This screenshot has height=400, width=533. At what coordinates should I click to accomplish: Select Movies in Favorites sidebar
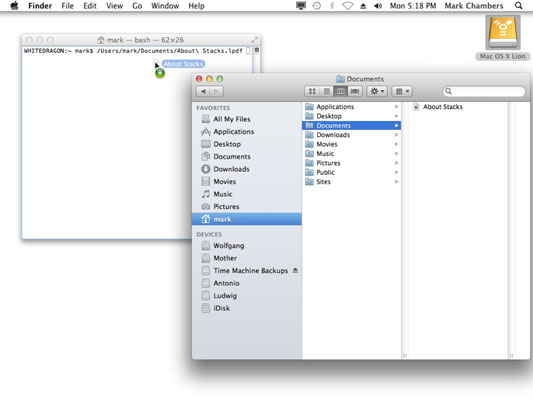[x=246, y=181]
